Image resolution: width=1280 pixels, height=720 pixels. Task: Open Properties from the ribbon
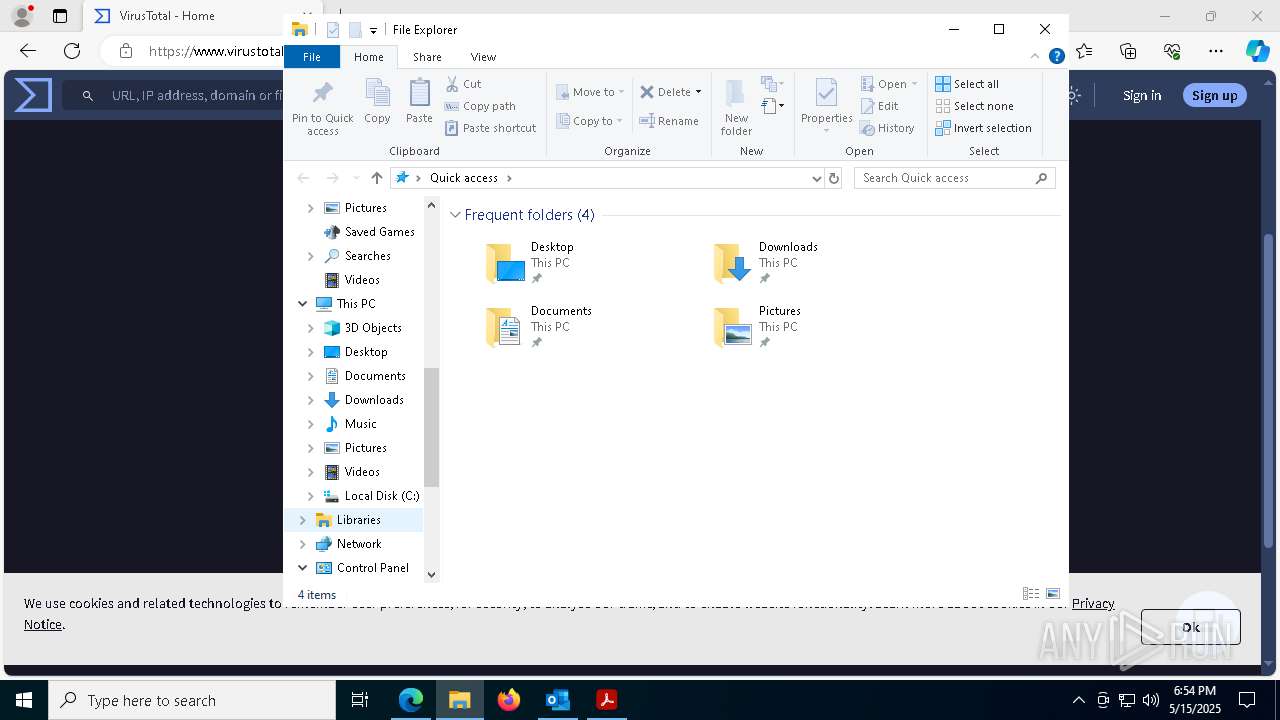(826, 106)
